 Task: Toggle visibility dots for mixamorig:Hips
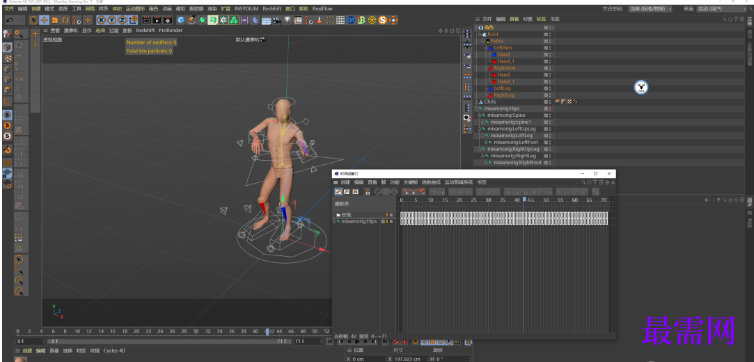pos(550,109)
